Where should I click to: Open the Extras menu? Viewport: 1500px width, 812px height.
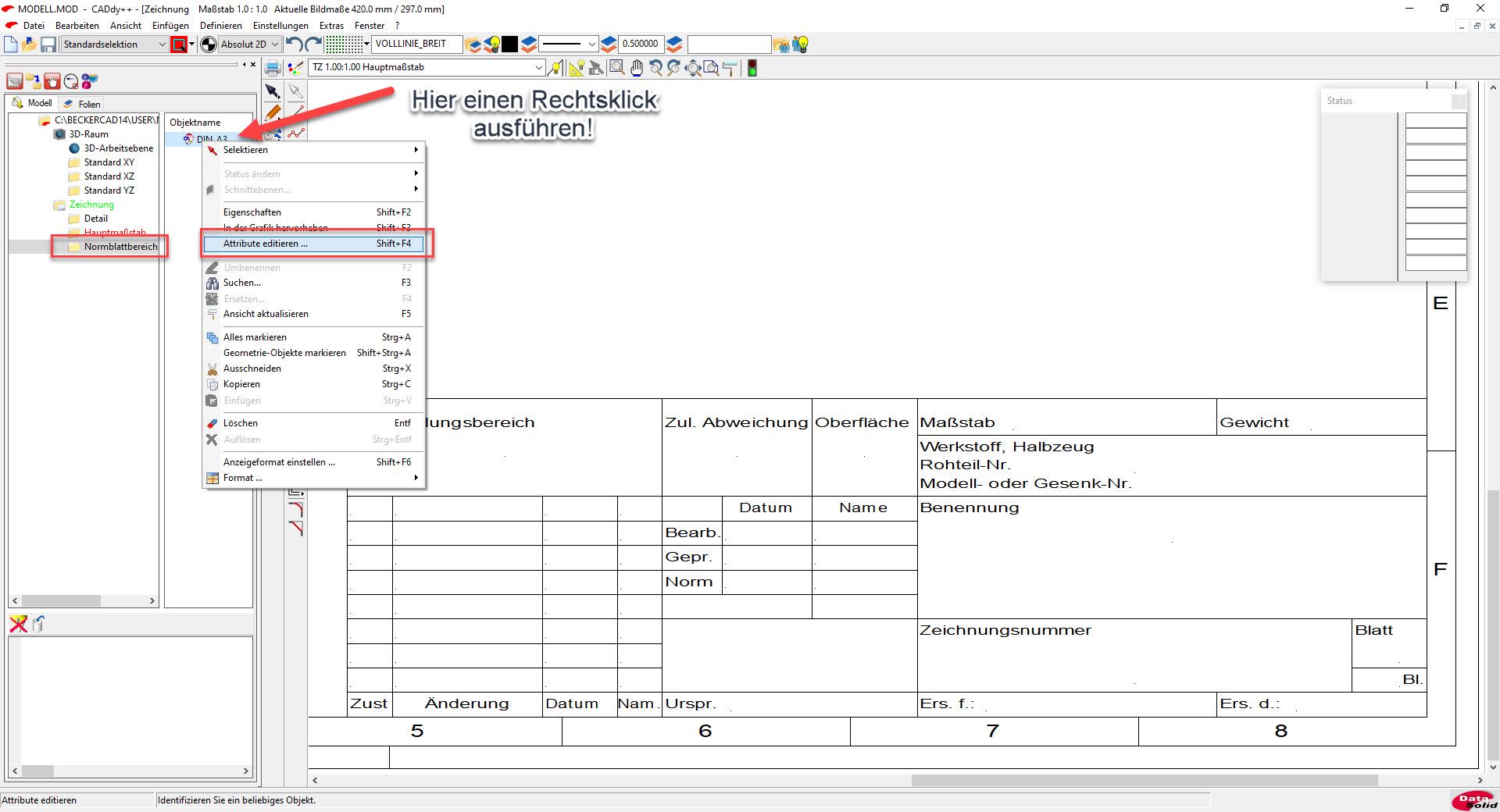pyautogui.click(x=331, y=26)
